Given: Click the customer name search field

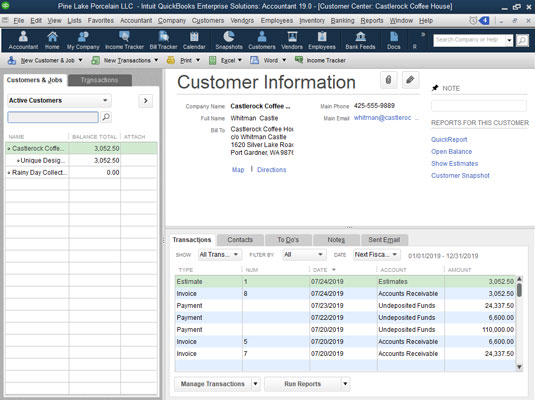Looking at the screenshot, I should (53, 117).
